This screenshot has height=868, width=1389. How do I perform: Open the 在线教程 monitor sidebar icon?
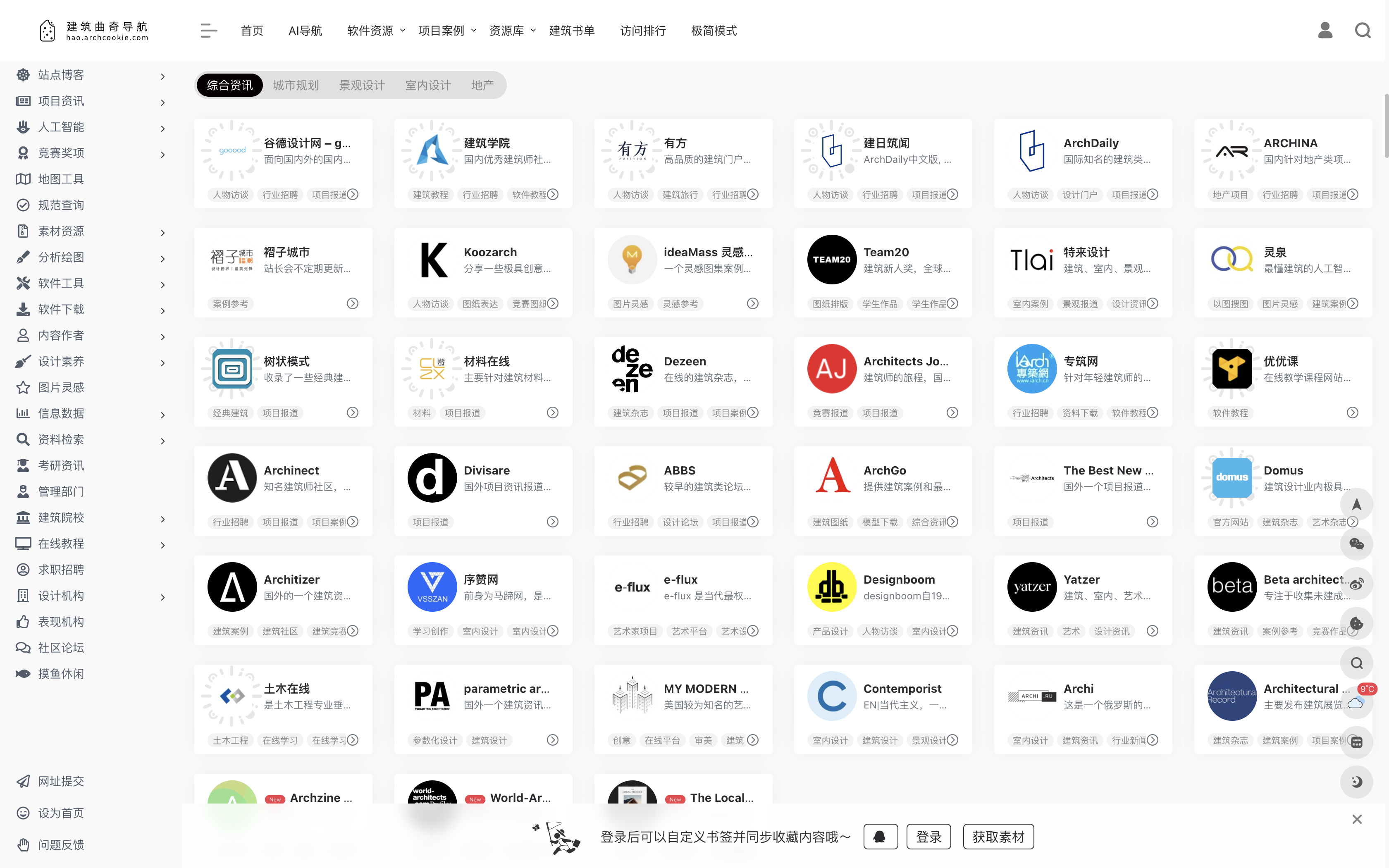point(23,544)
